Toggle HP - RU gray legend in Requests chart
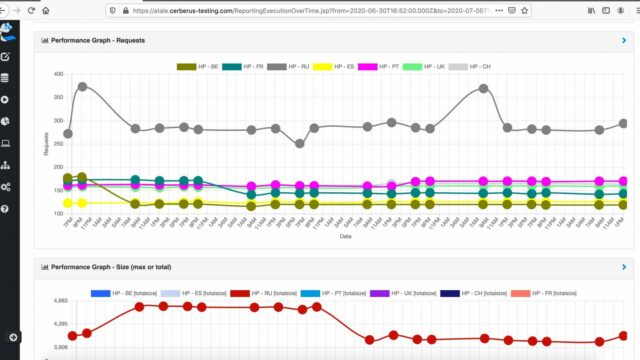Screen dimensions: 640x360 point(288,67)
